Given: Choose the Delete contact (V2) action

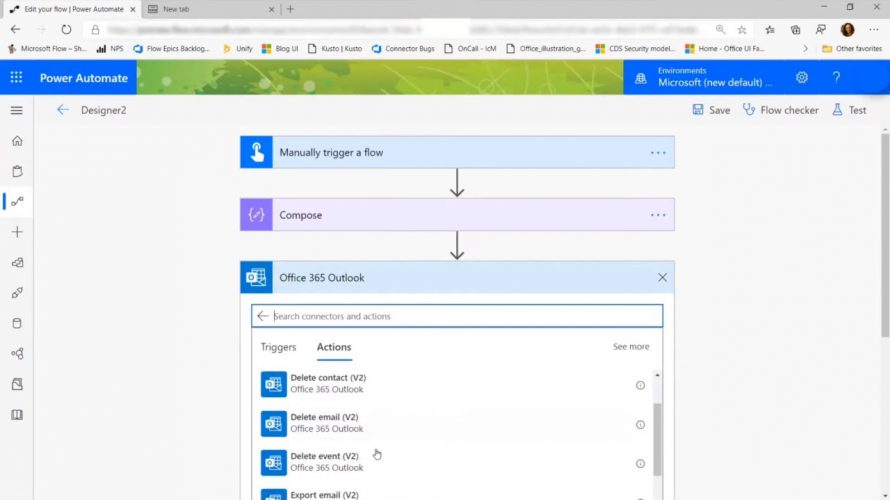Looking at the screenshot, I should pos(454,384).
